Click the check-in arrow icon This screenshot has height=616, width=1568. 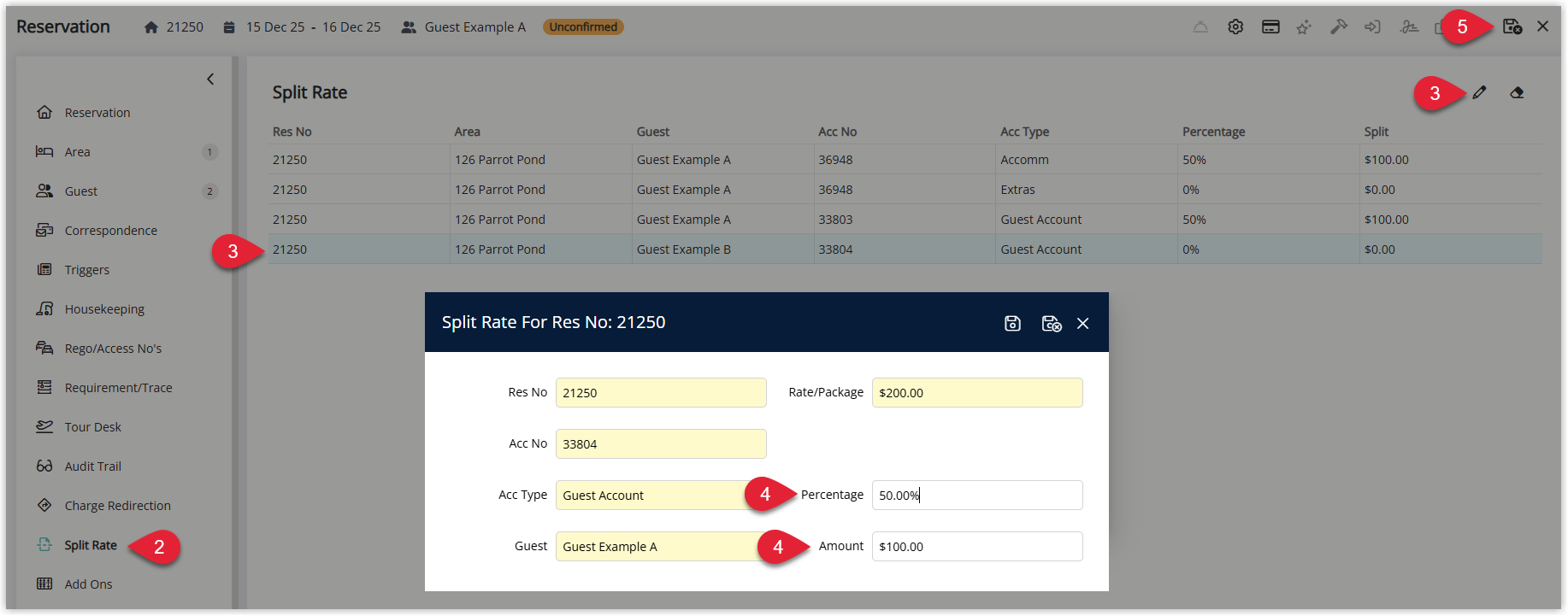1372,27
